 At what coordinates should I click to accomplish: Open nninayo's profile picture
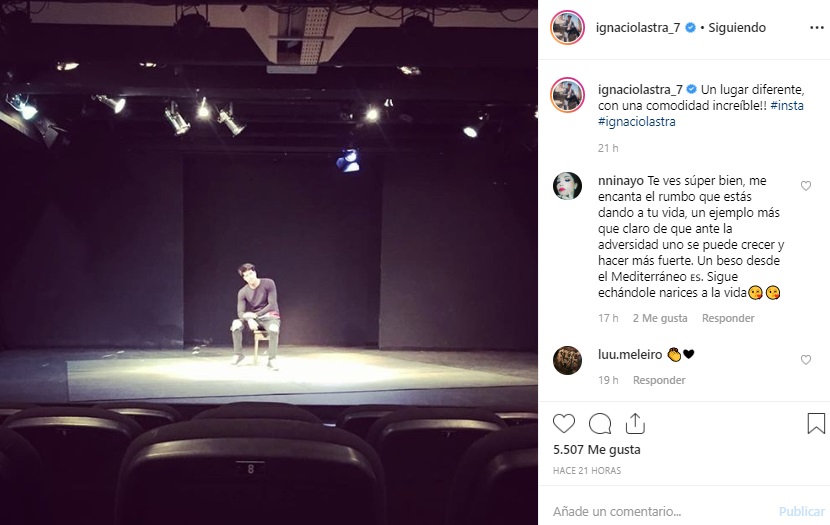point(567,186)
